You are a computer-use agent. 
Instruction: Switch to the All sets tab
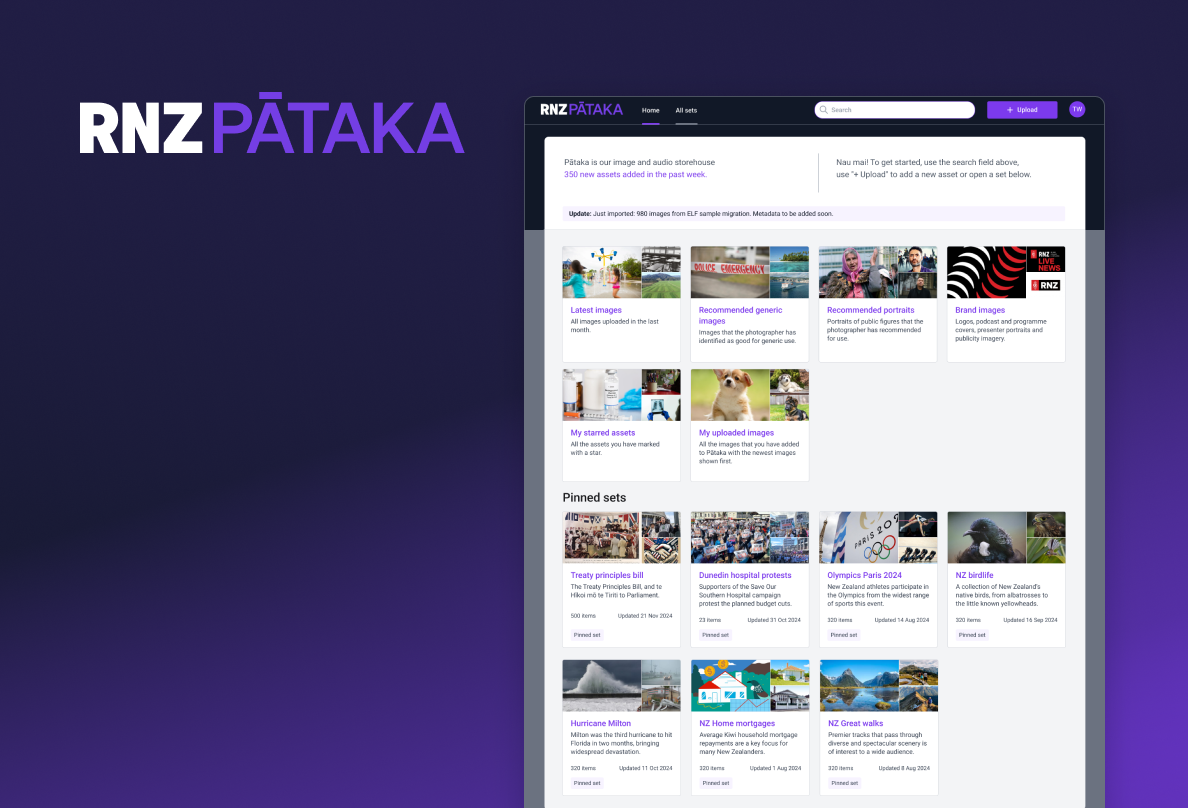[686, 110]
